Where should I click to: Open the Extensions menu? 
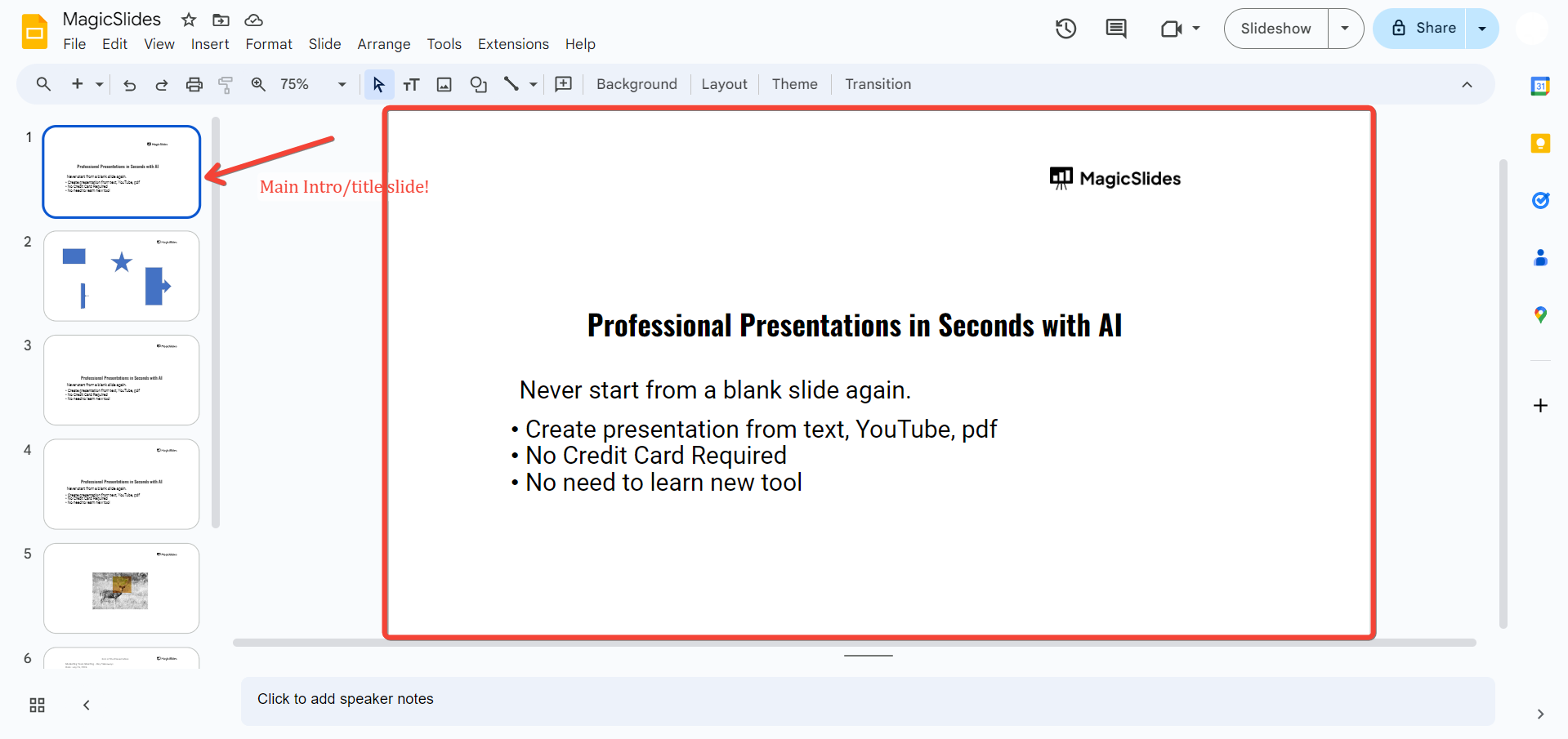click(513, 44)
